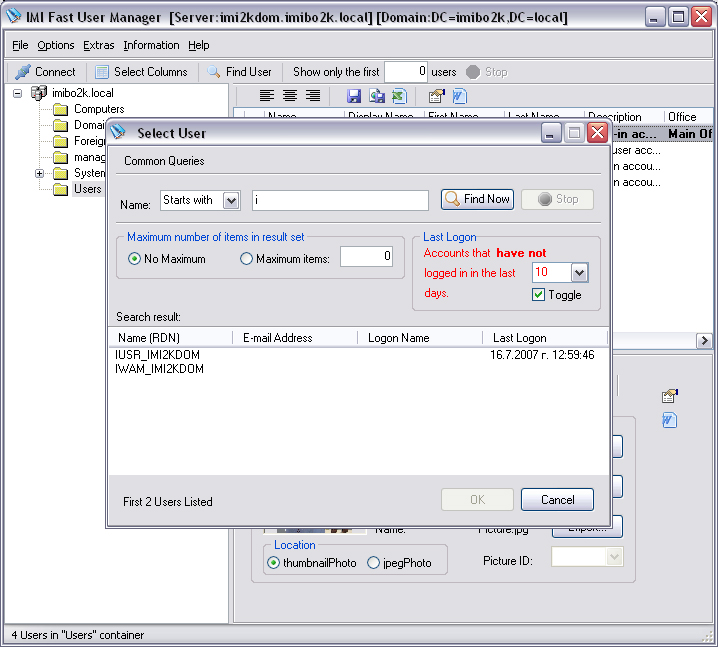Viewport: 718px width, 647px height.
Task: Click the Show only the first users field
Action: 406,72
